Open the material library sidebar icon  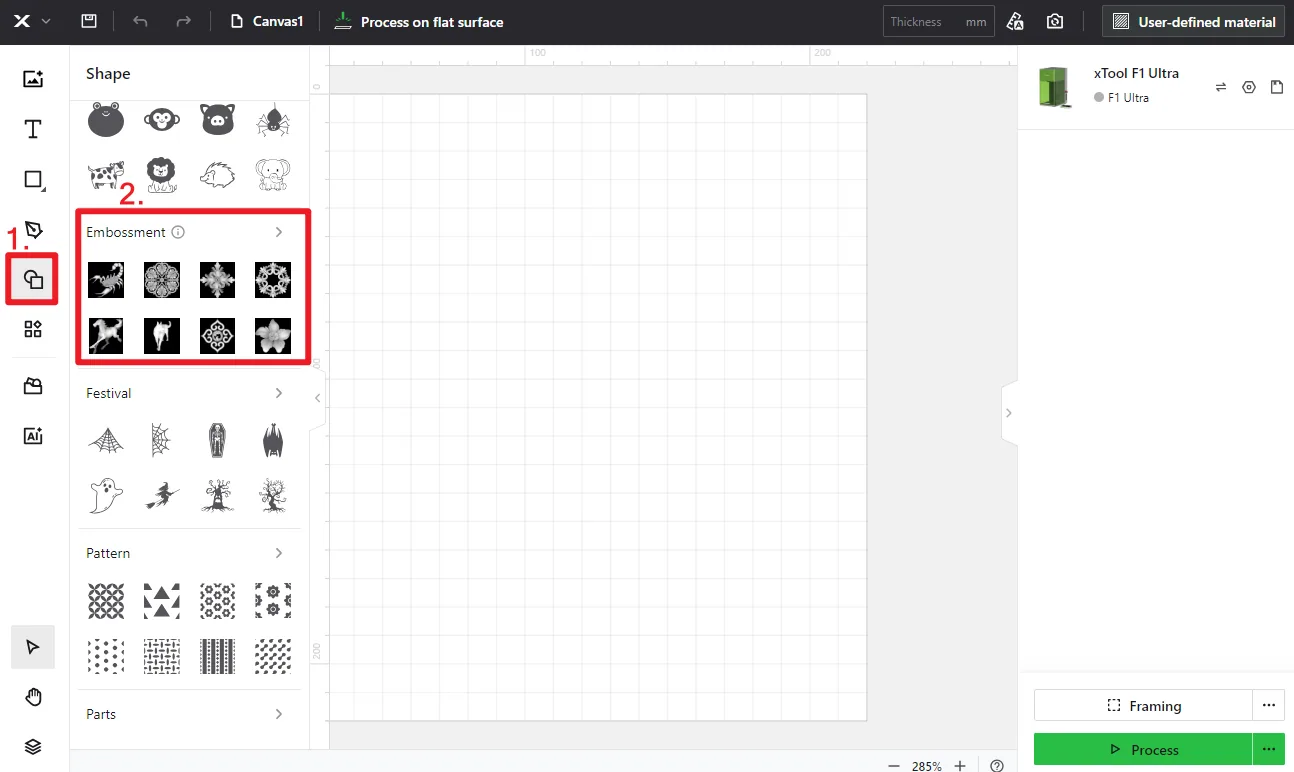33,386
